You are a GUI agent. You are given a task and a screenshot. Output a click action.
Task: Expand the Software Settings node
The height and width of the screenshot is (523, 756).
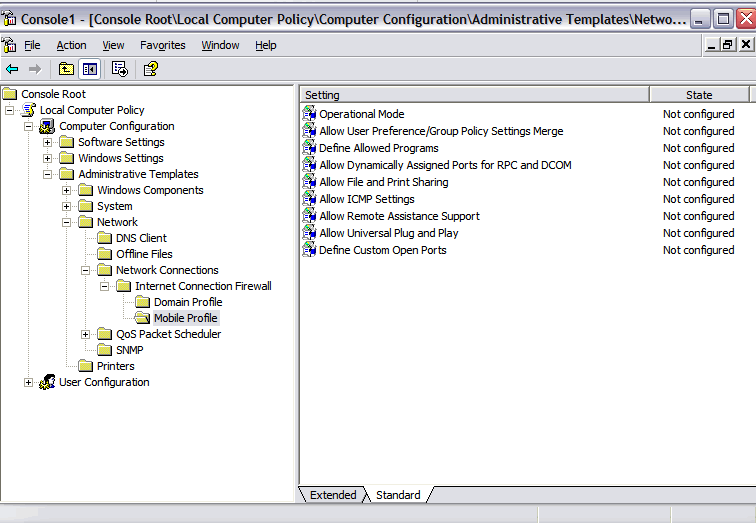coord(47,142)
